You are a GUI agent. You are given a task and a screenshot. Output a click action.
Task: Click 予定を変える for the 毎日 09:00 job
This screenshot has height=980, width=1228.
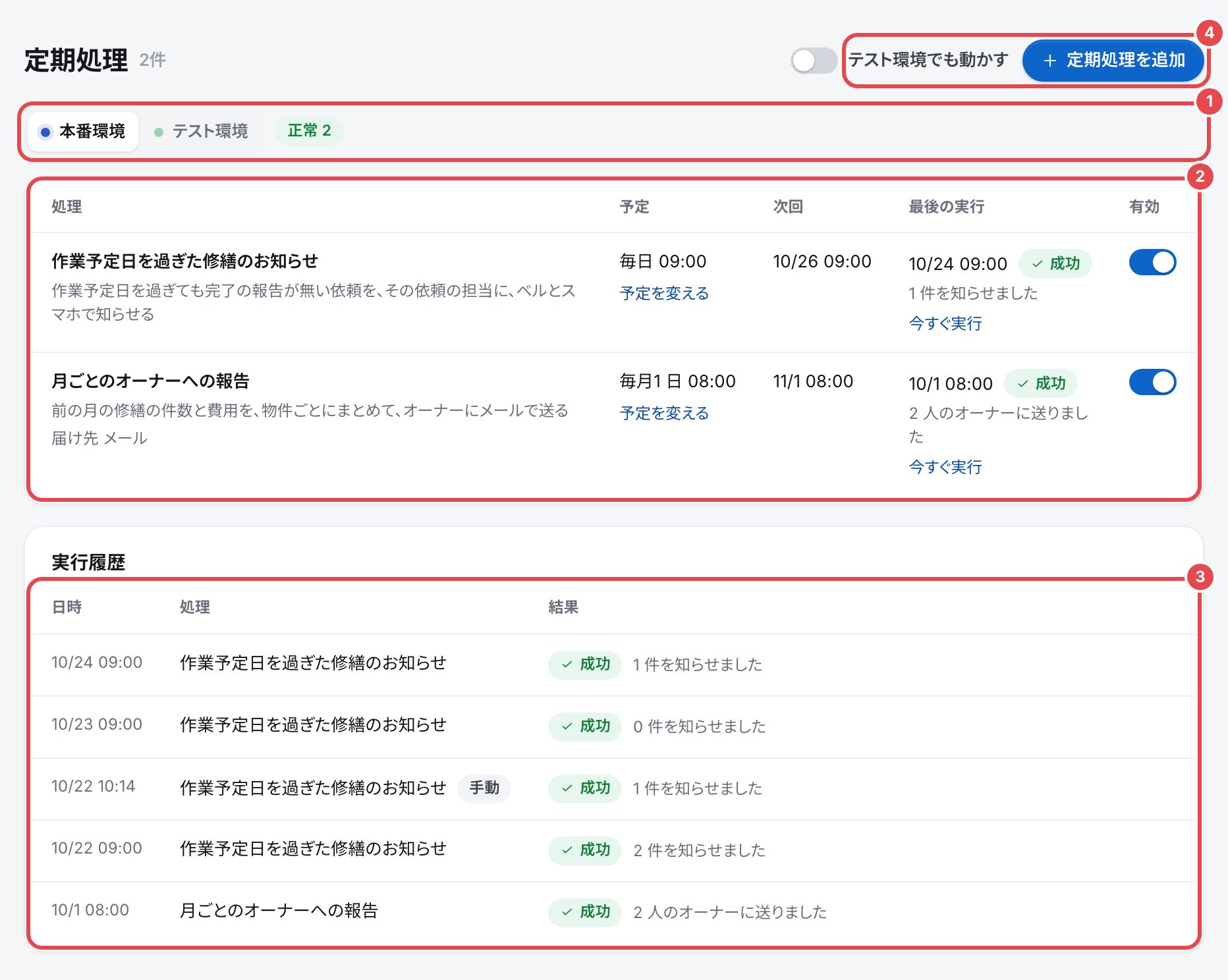click(x=664, y=293)
